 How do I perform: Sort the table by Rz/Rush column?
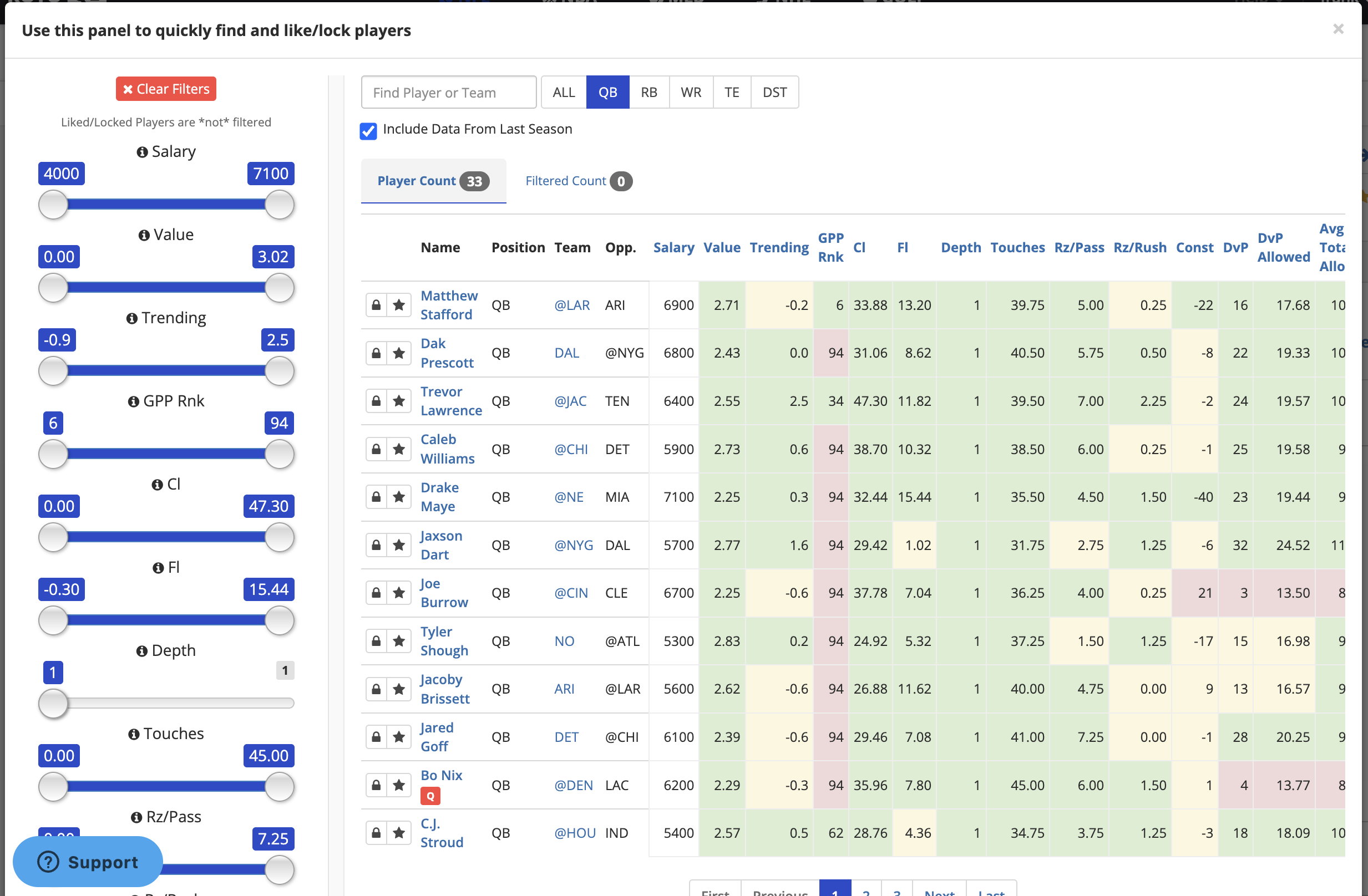click(1140, 247)
